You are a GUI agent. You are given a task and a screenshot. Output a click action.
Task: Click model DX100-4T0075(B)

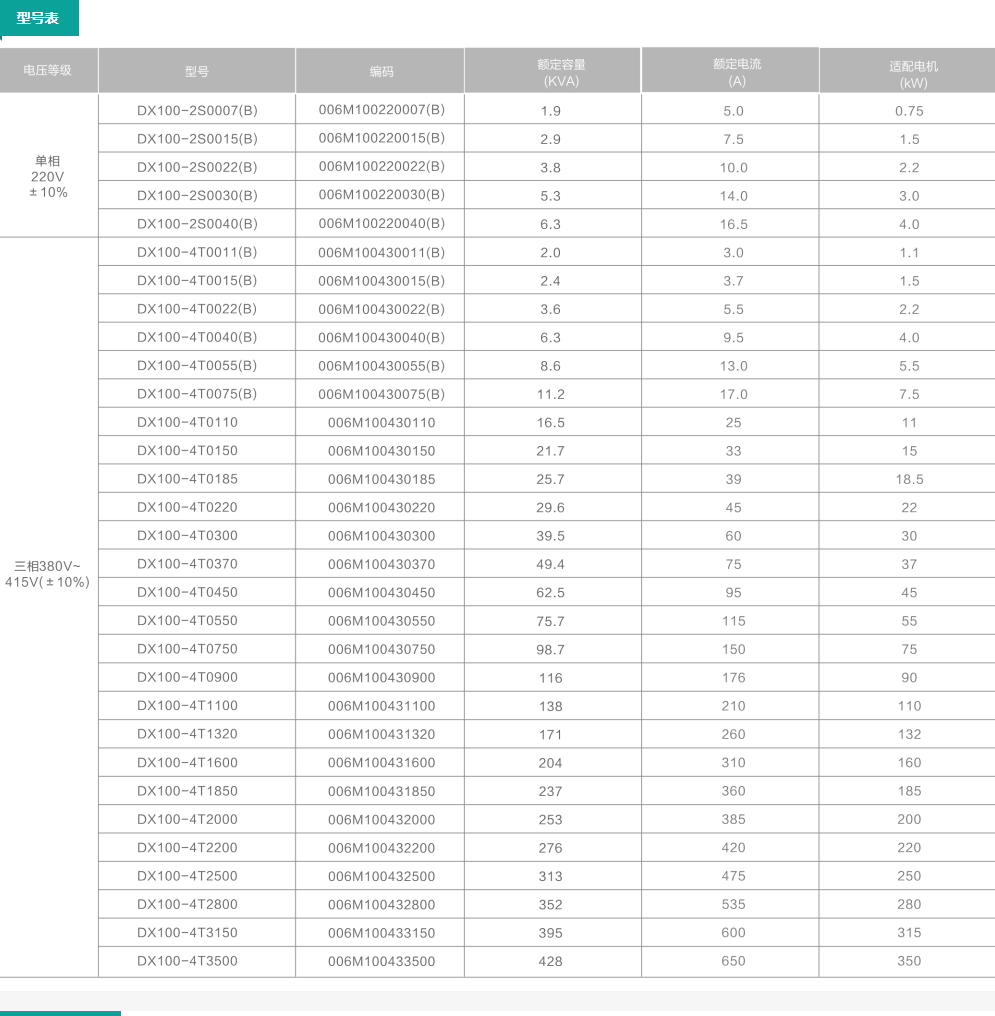(x=197, y=394)
